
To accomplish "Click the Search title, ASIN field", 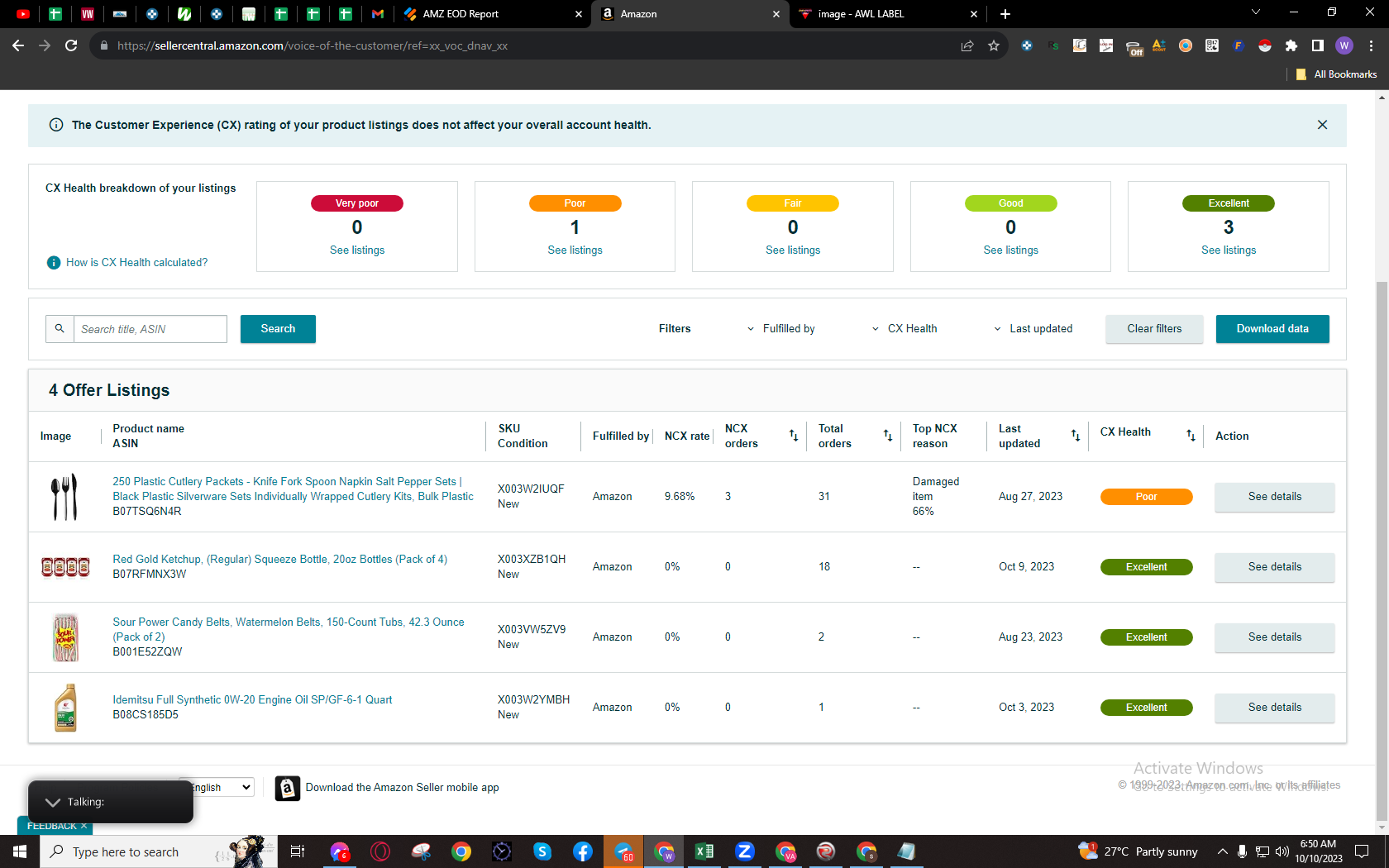I will coord(150,329).
